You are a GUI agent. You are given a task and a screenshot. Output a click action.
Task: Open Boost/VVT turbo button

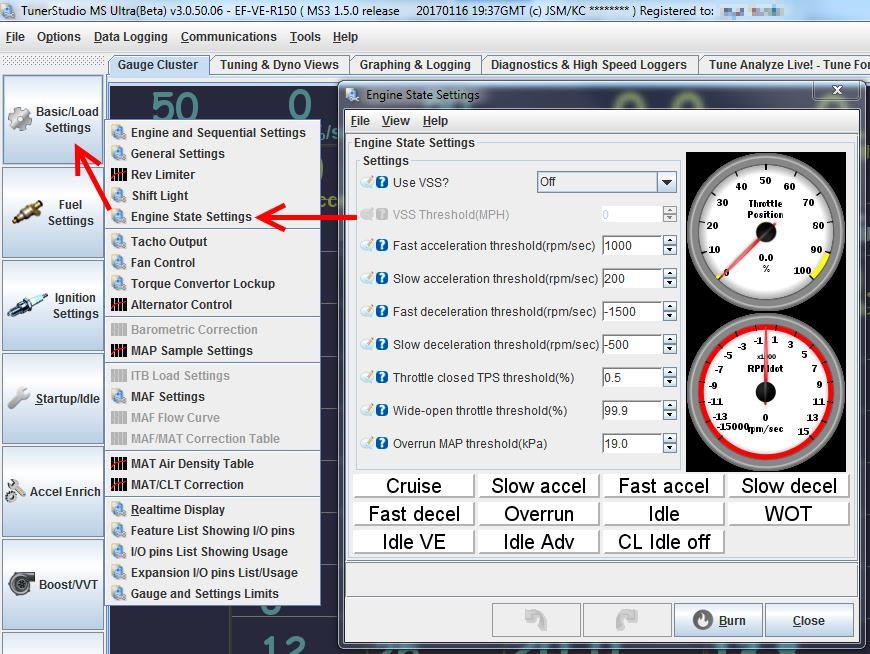pos(53,585)
